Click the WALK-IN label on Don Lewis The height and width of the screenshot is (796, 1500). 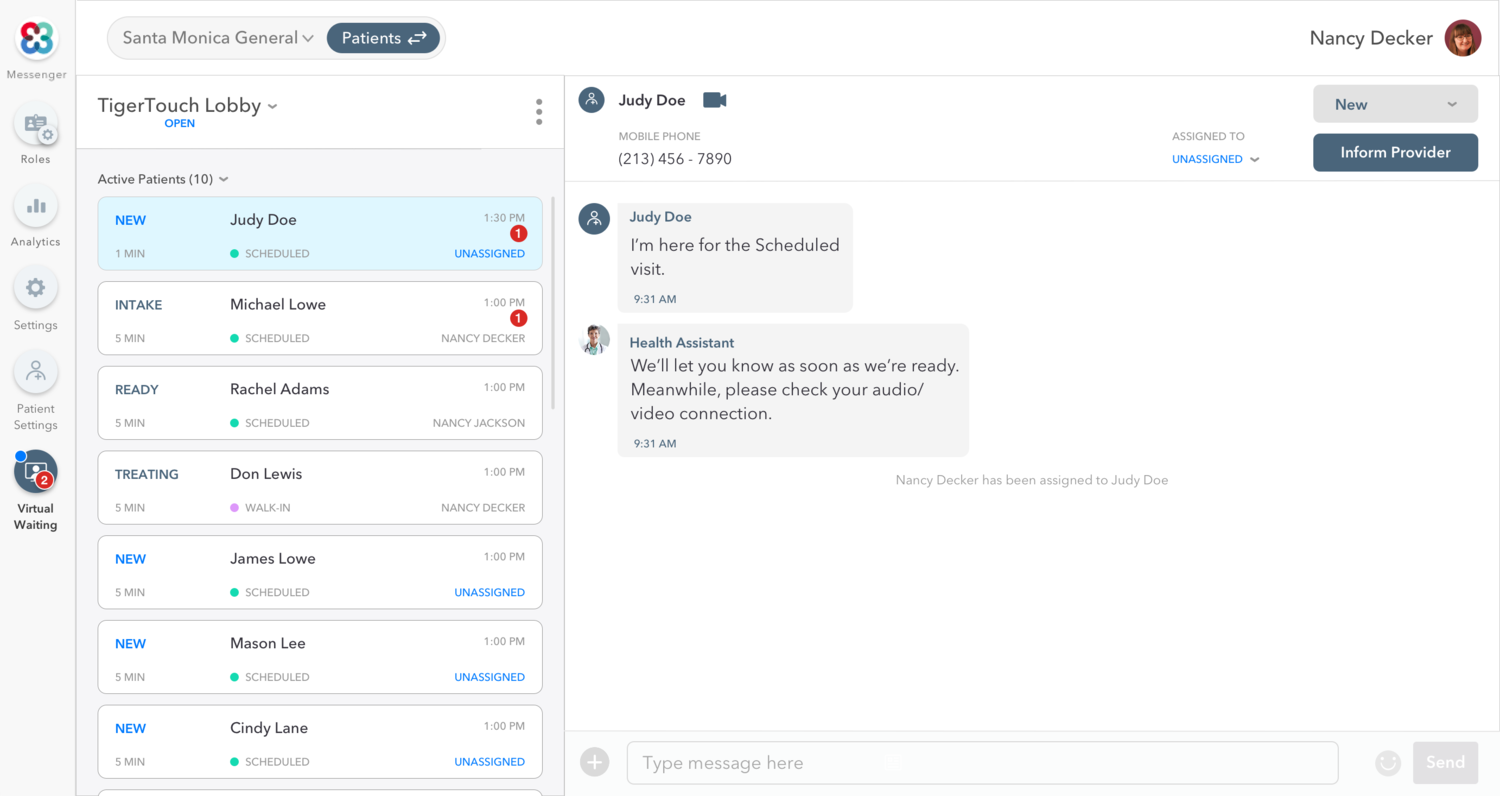point(268,508)
